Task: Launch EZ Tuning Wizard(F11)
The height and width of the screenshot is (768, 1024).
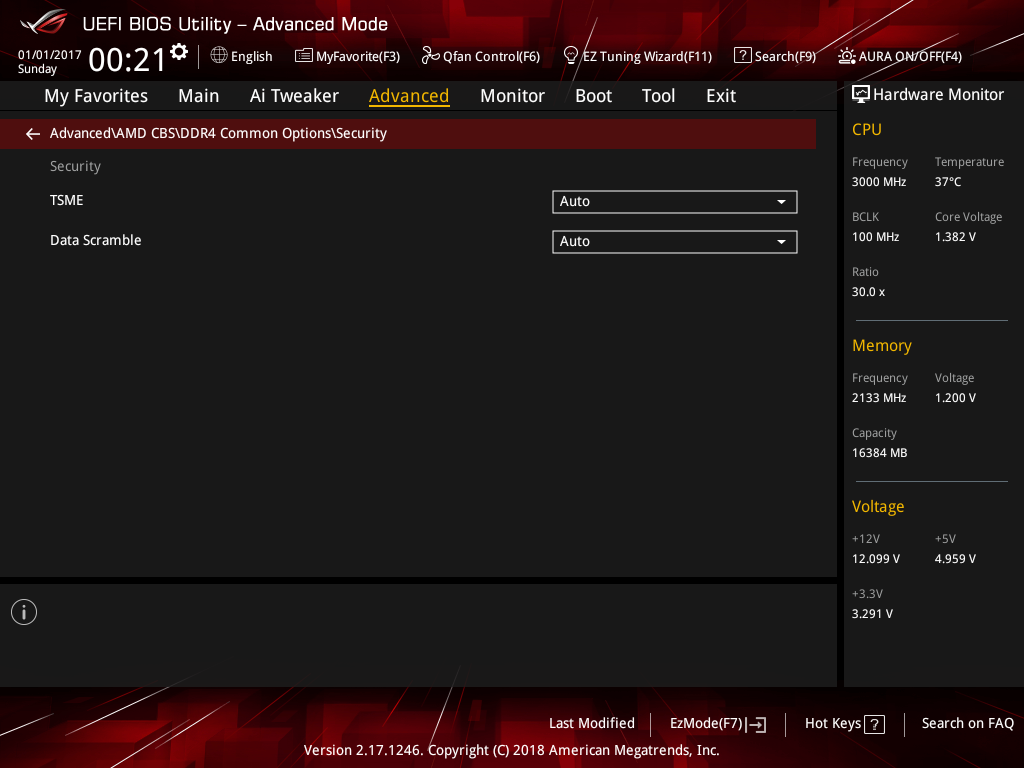Action: (x=647, y=57)
